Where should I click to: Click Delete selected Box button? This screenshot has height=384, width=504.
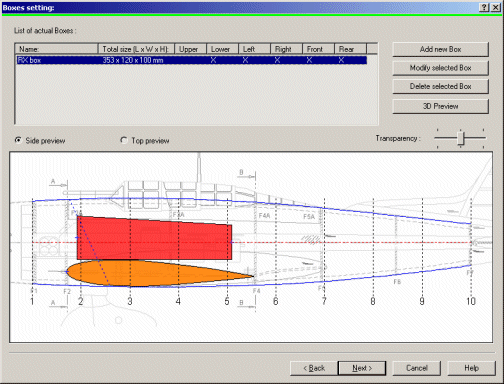point(440,86)
